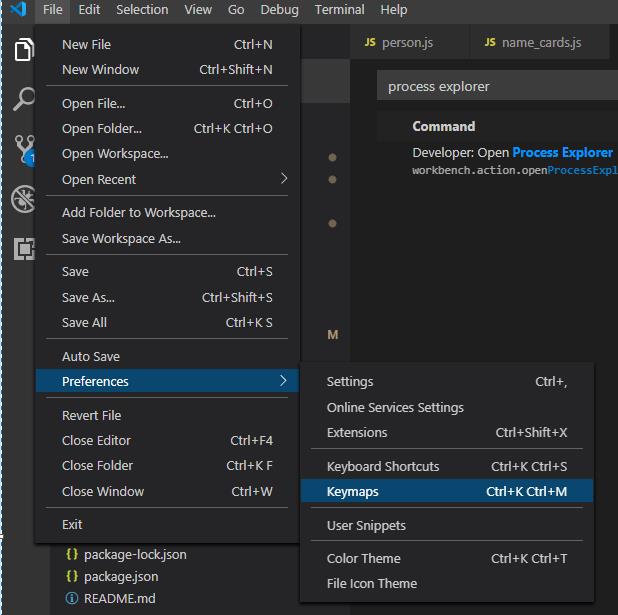Open the Explorer view in the activity bar
The width and height of the screenshot is (618, 615).
24,50
